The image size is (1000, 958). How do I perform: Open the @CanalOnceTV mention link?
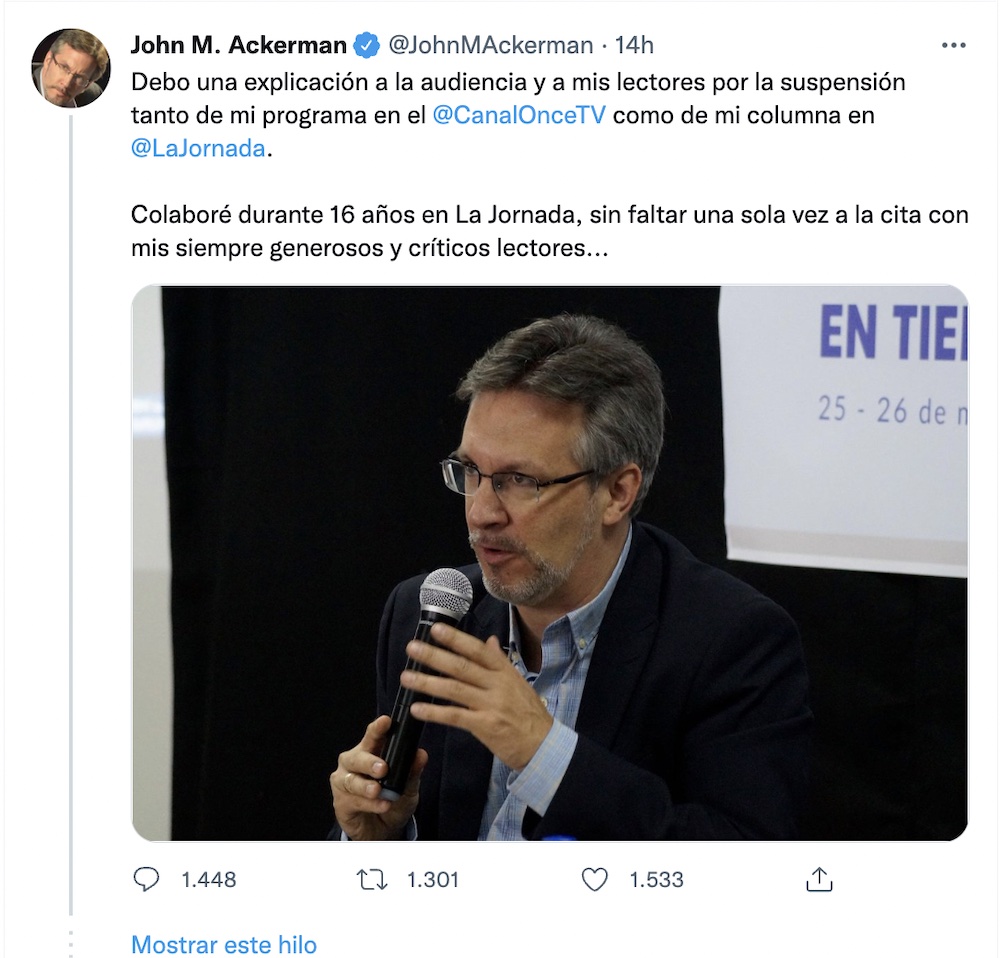pyautogui.click(x=518, y=115)
